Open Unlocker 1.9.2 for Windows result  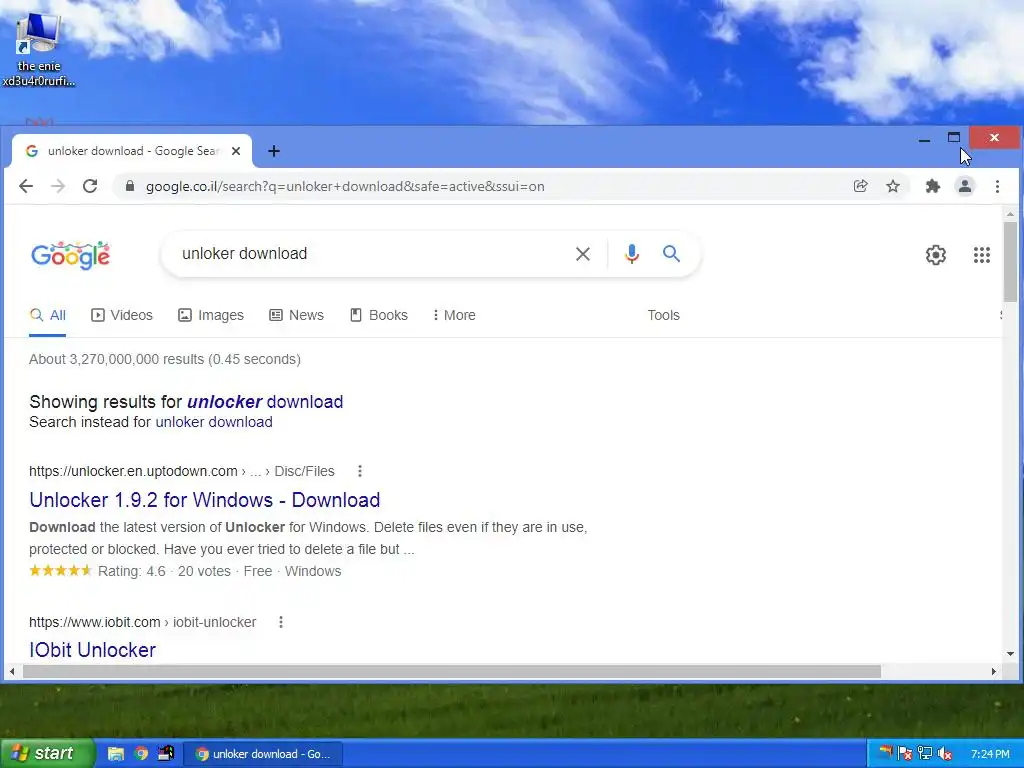coord(204,500)
